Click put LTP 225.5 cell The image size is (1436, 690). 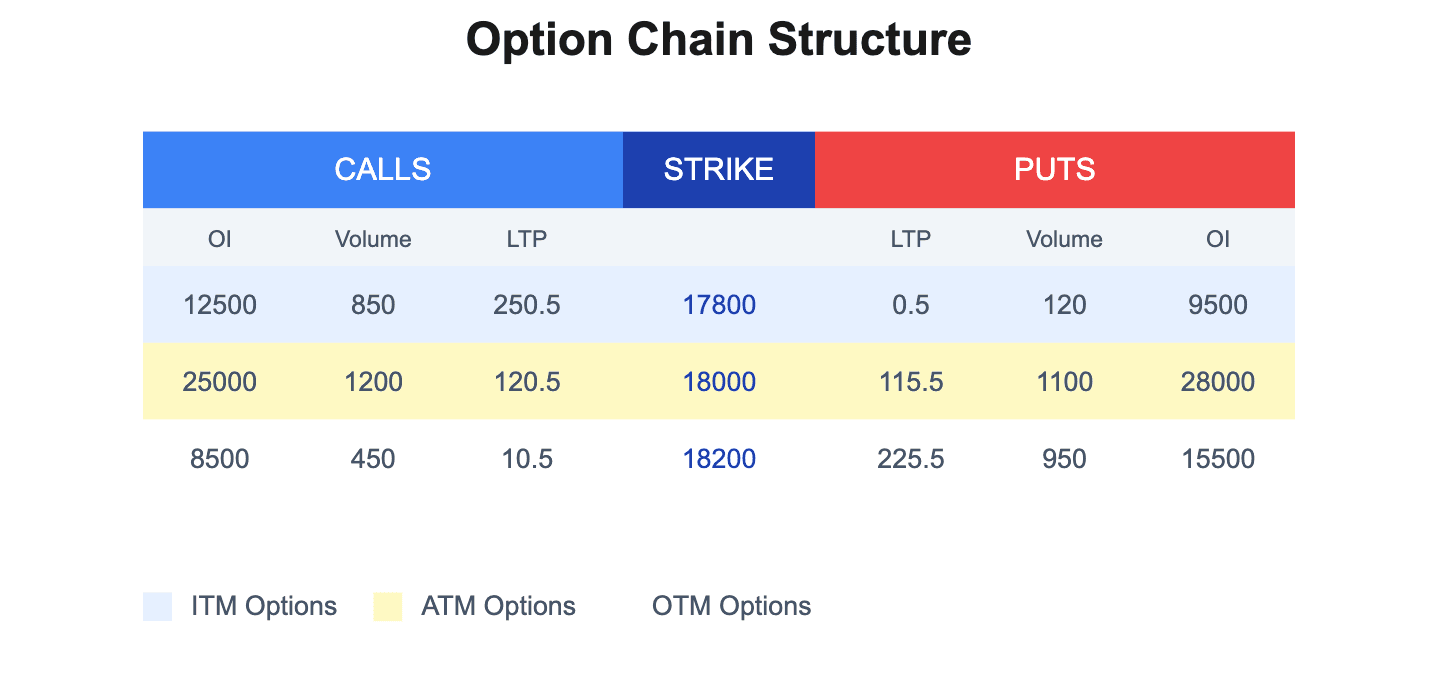(910, 459)
